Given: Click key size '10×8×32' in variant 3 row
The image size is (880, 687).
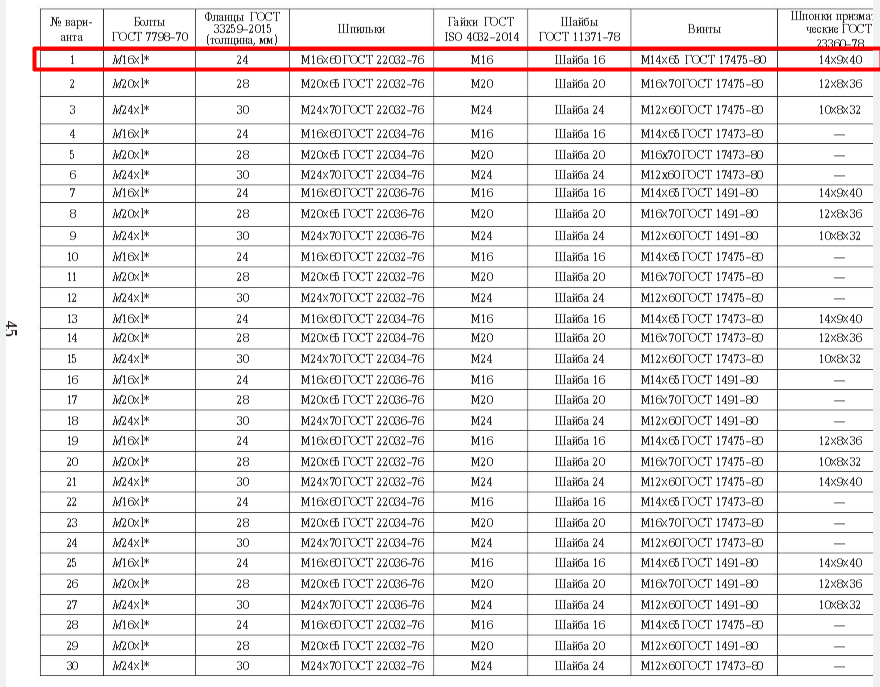Looking at the screenshot, I should coord(839,109).
